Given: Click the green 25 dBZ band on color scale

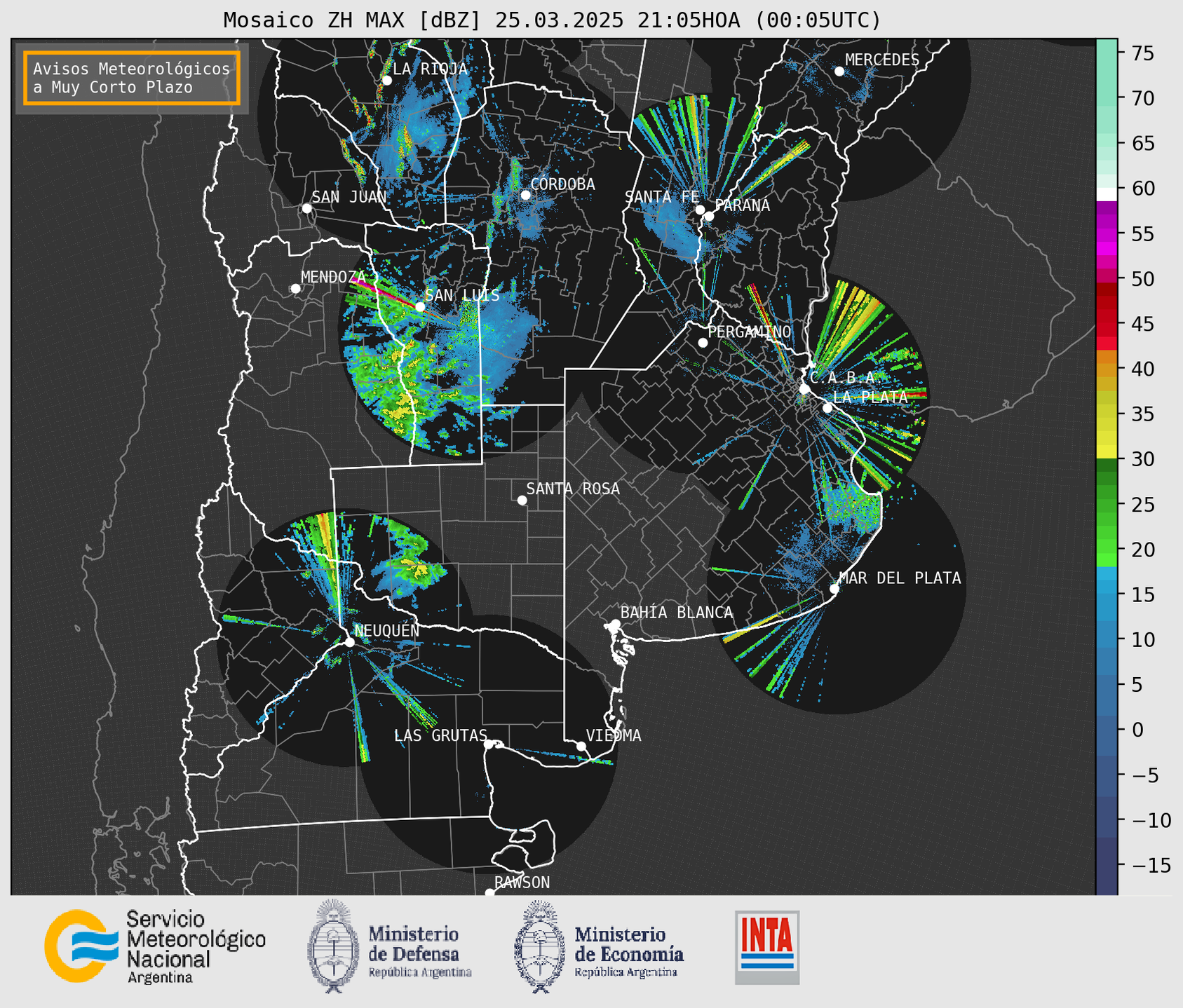Looking at the screenshot, I should (x=1107, y=504).
